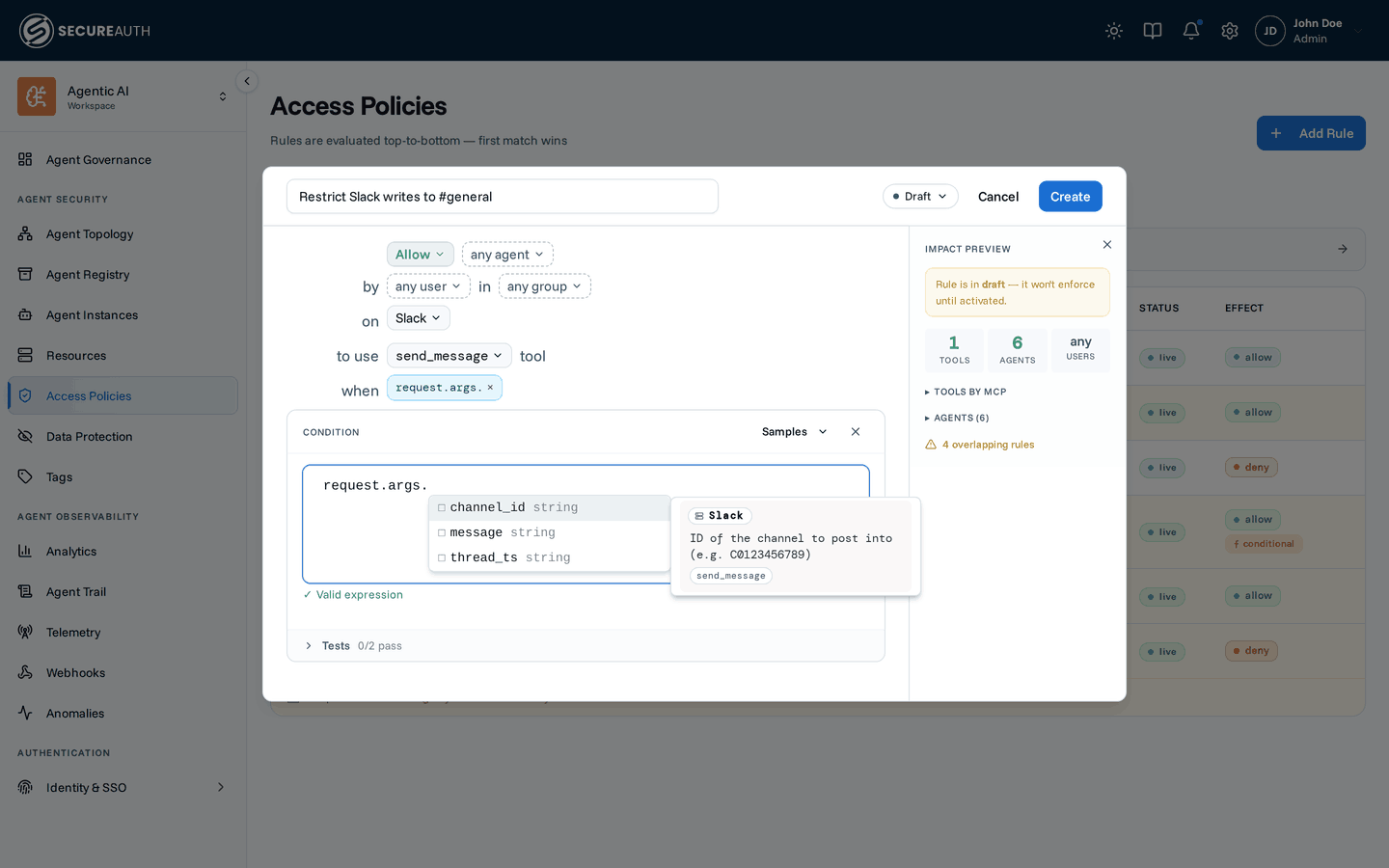Select channel_id autocomplete suggestion
The image size is (1389, 868).
(x=550, y=507)
